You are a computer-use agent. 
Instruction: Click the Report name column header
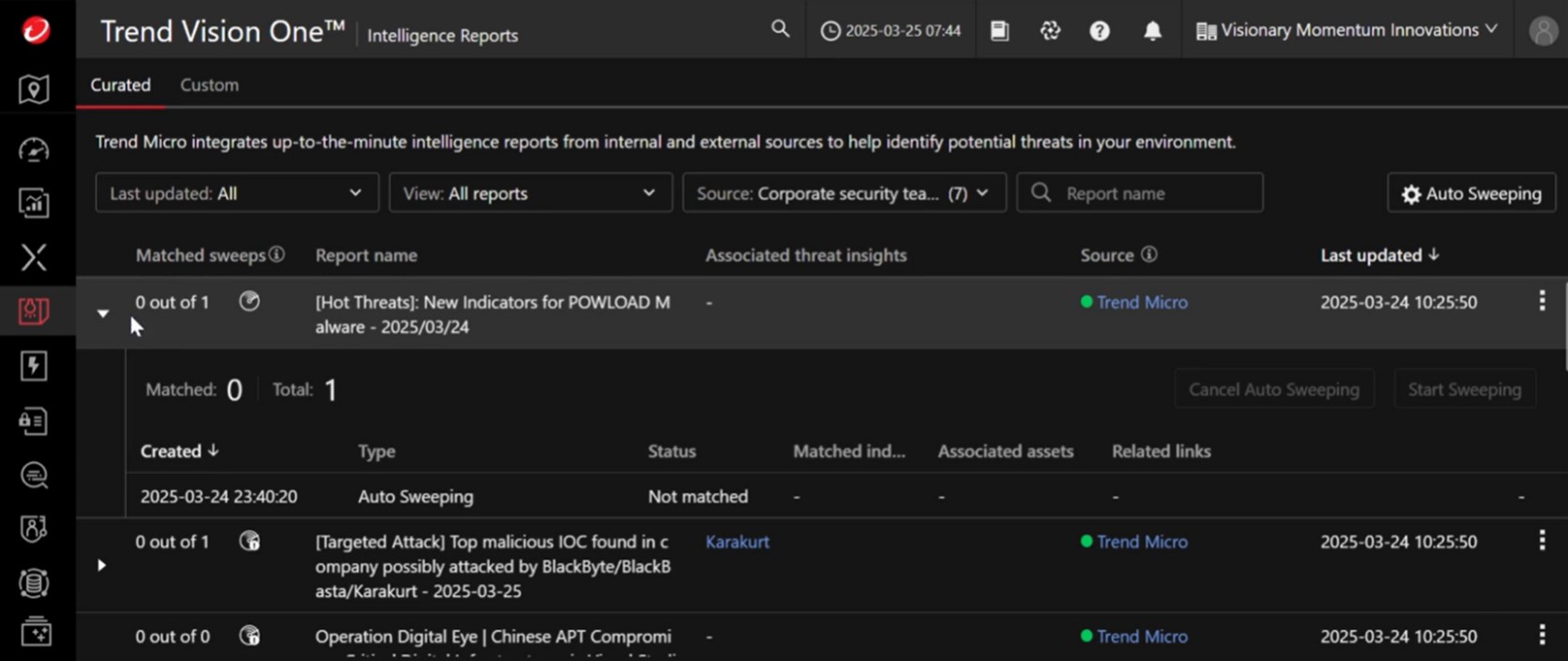pyautogui.click(x=366, y=255)
